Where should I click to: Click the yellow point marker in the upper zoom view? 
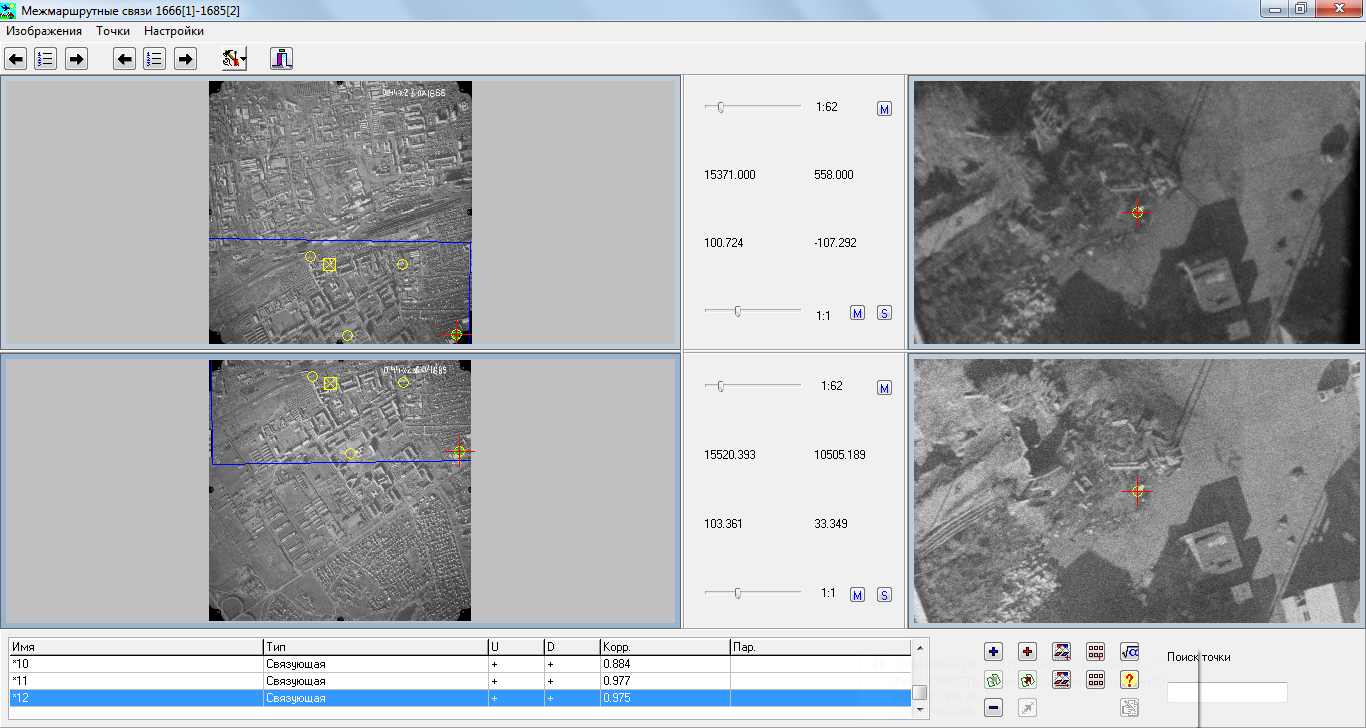(x=1138, y=212)
